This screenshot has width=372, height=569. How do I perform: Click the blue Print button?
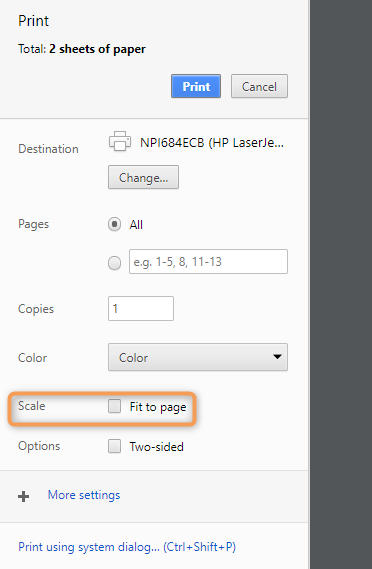tap(196, 86)
